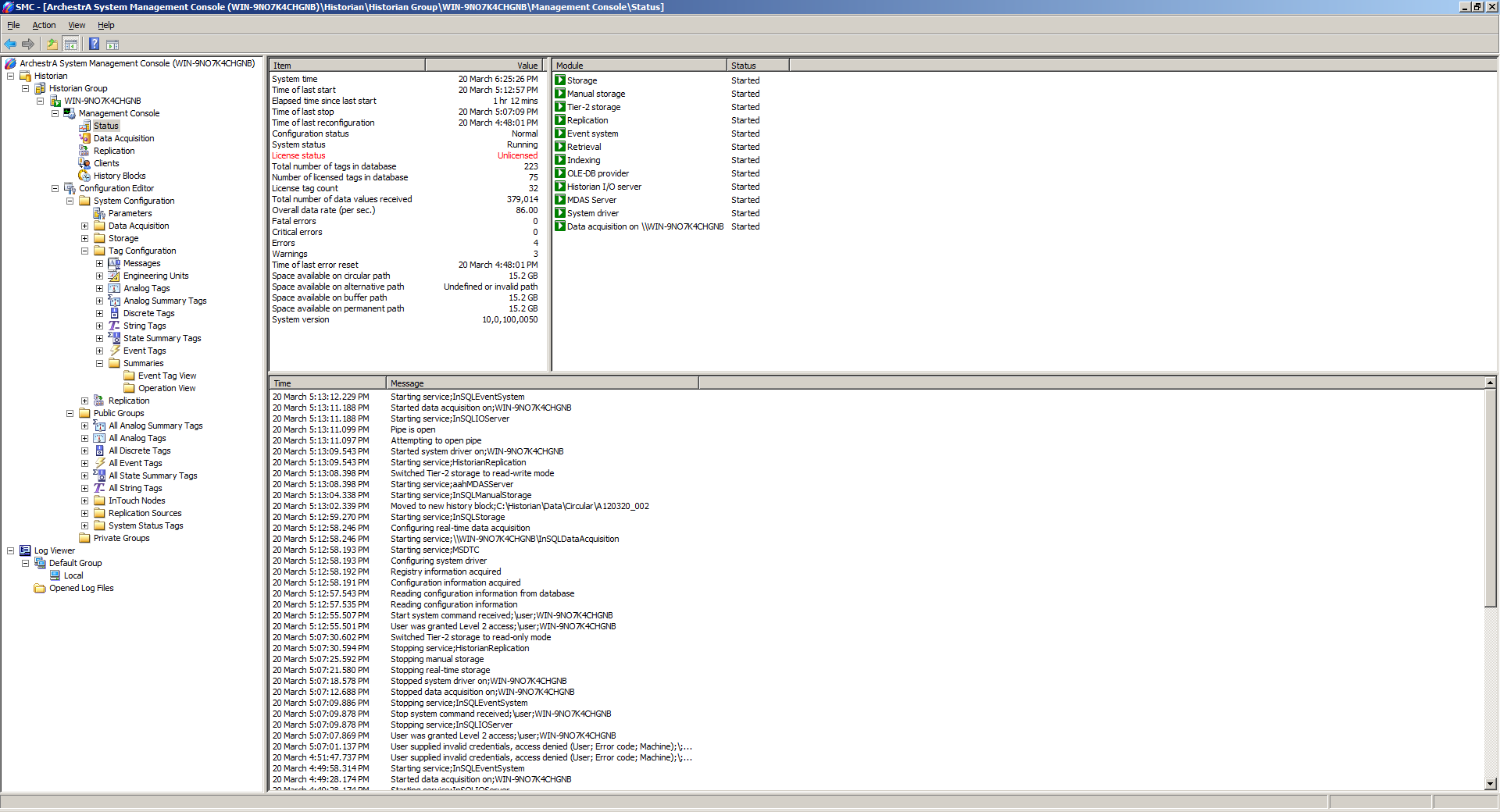Click the Retrieval module green arrow icon

pos(560,147)
